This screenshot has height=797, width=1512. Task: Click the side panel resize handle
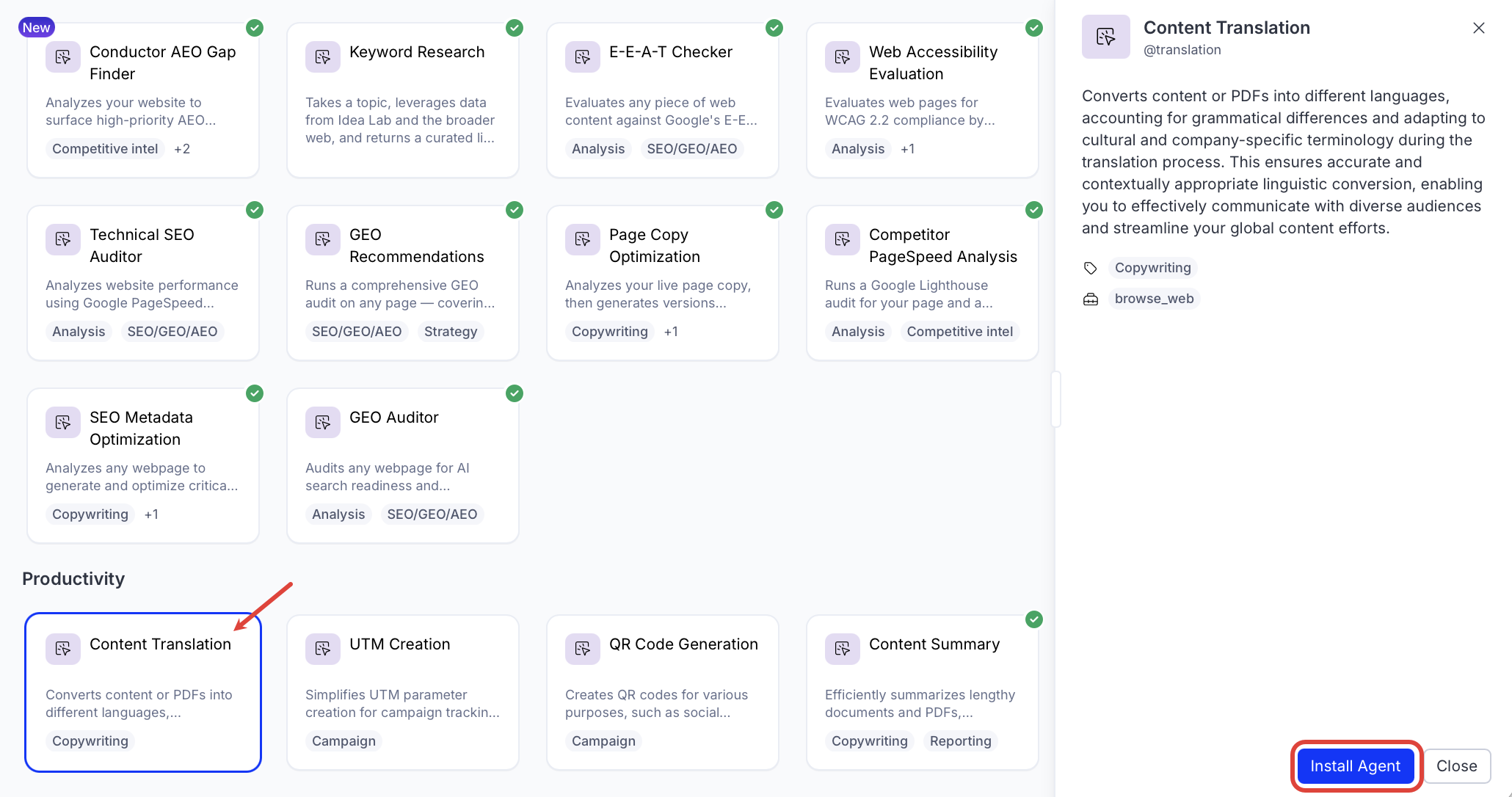[1055, 398]
